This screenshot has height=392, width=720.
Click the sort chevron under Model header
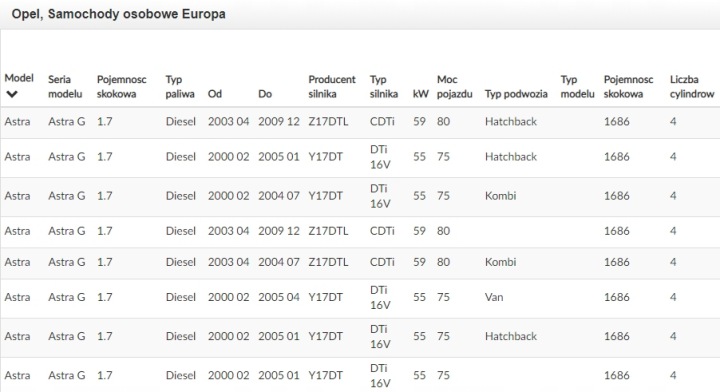12,94
